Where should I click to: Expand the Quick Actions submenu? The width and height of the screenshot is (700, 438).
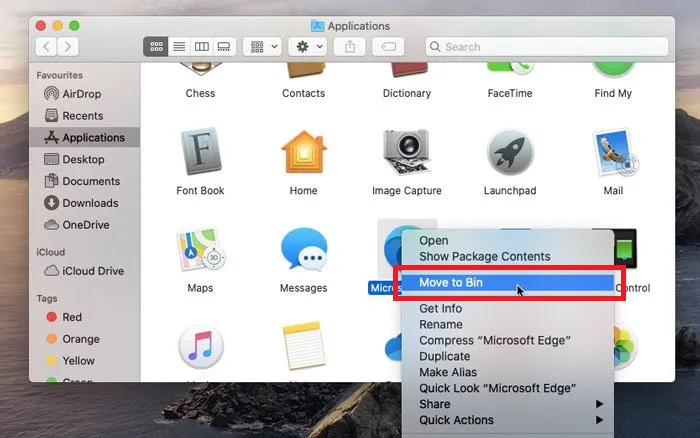(x=508, y=420)
